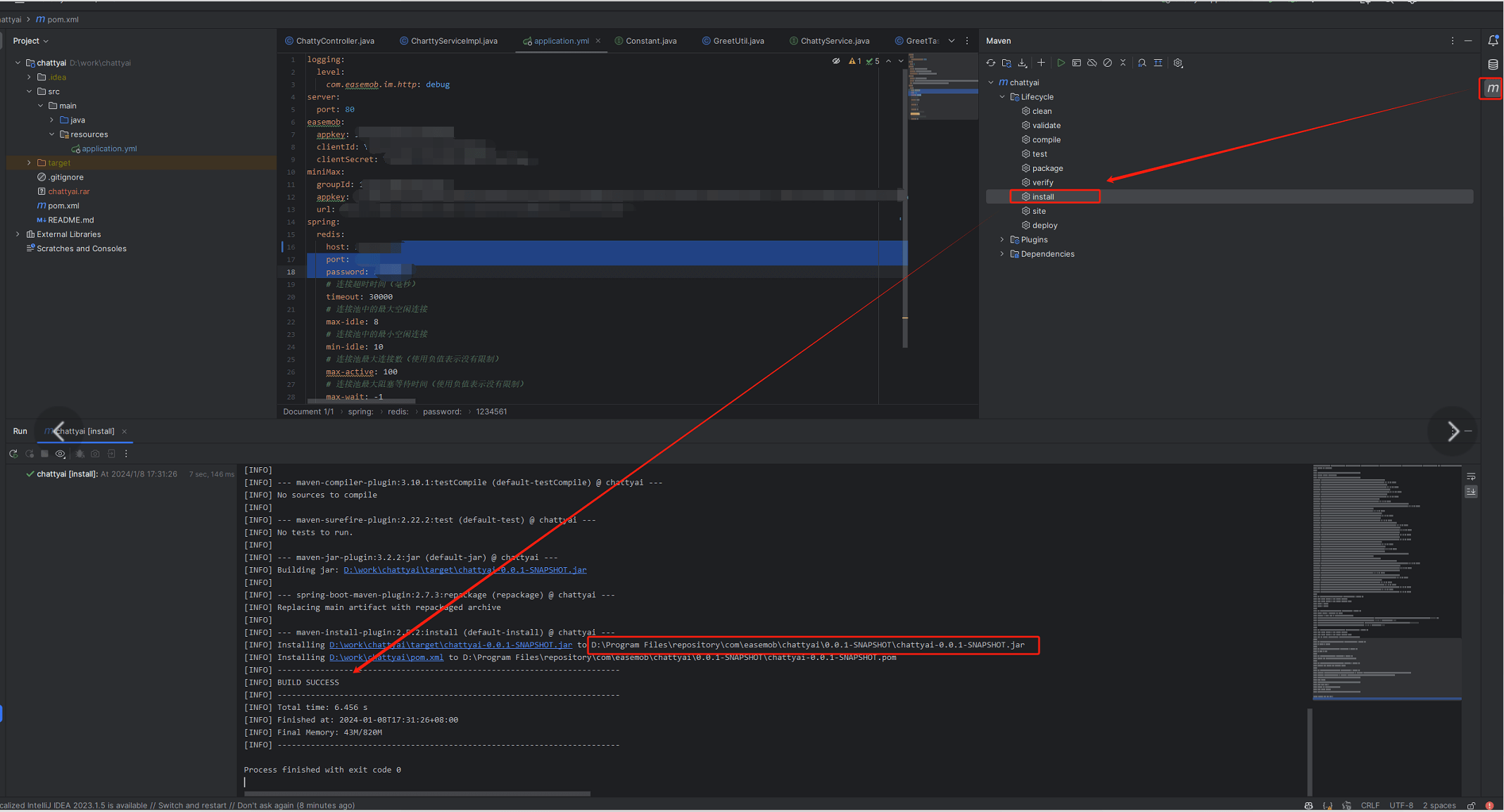Open UTF-8 encoding selector
1504x812 pixels.
tap(1401, 806)
